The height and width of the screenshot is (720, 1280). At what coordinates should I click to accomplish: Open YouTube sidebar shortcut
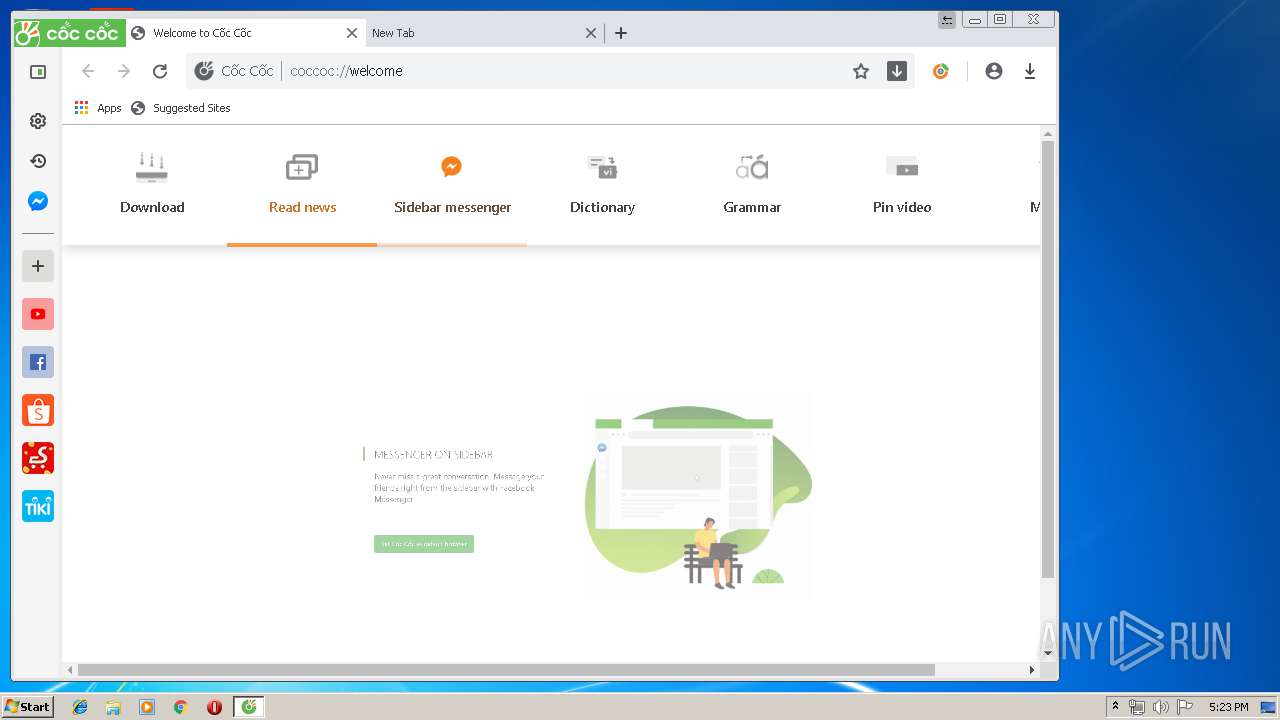[38, 314]
